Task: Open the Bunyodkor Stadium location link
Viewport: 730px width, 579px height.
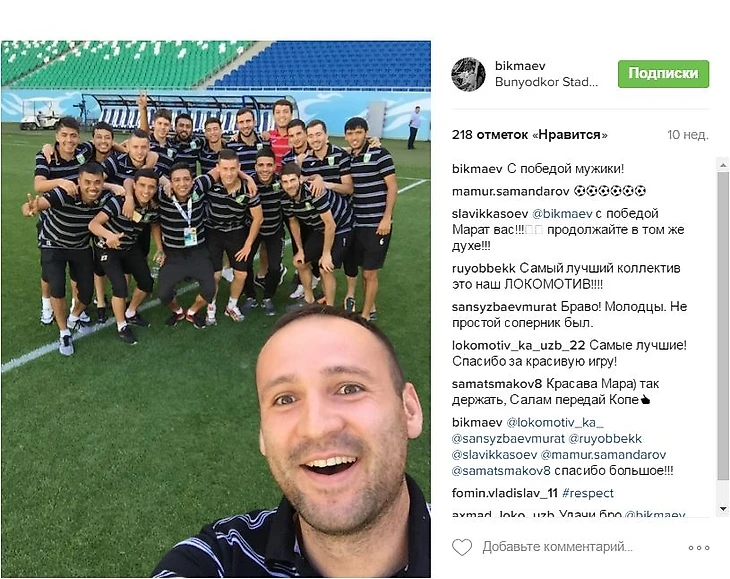Action: coord(546,82)
